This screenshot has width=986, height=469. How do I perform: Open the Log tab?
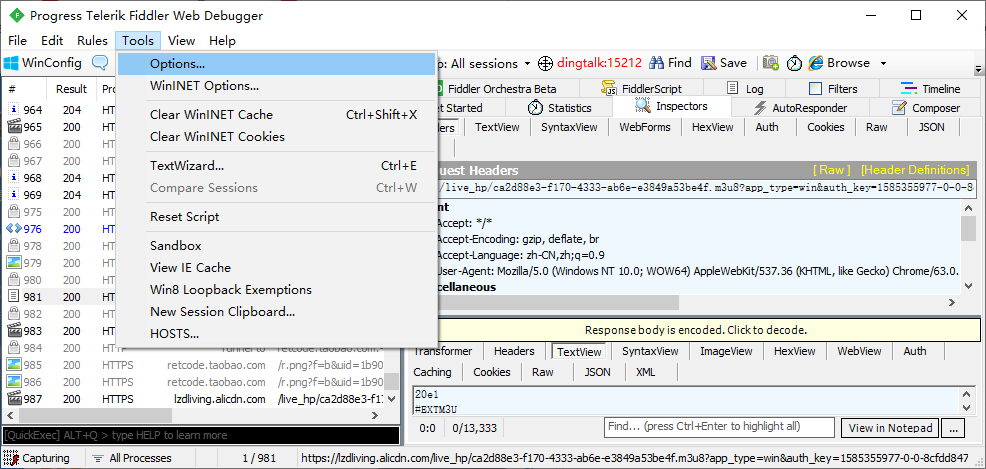tap(745, 89)
